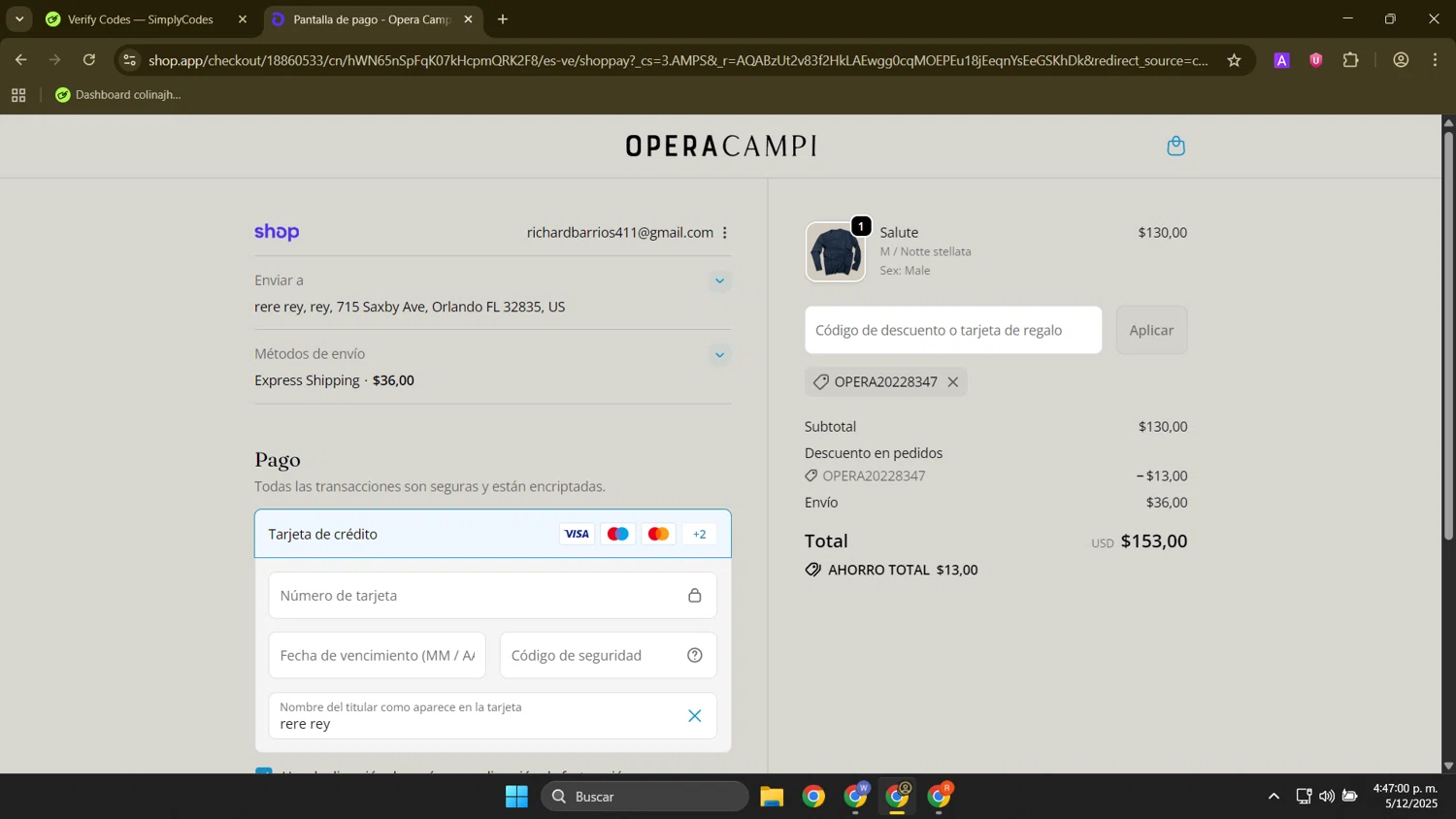Expand the Enviar a address section
1456x819 pixels.
(719, 280)
